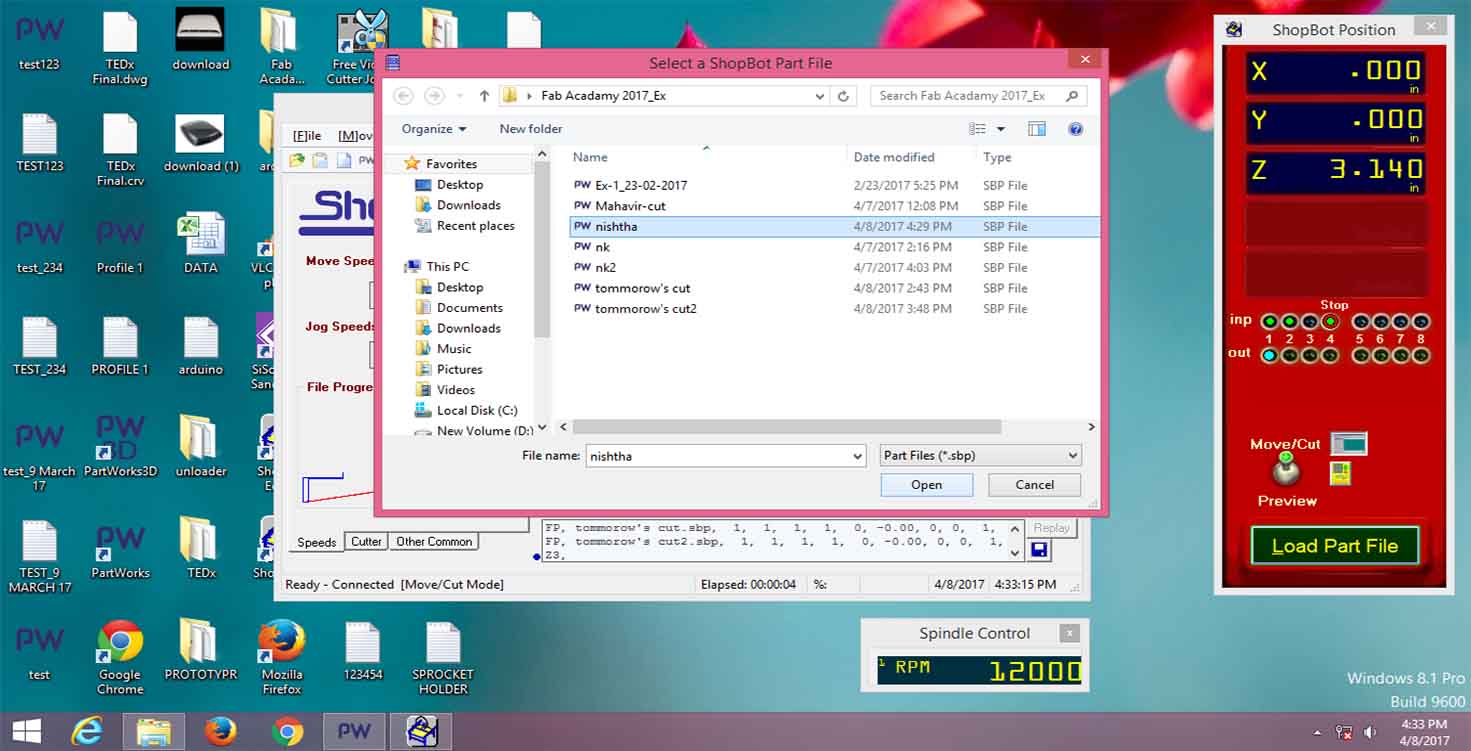
Task: Open the [F]ile menu in ShopBot window
Action: (x=307, y=136)
